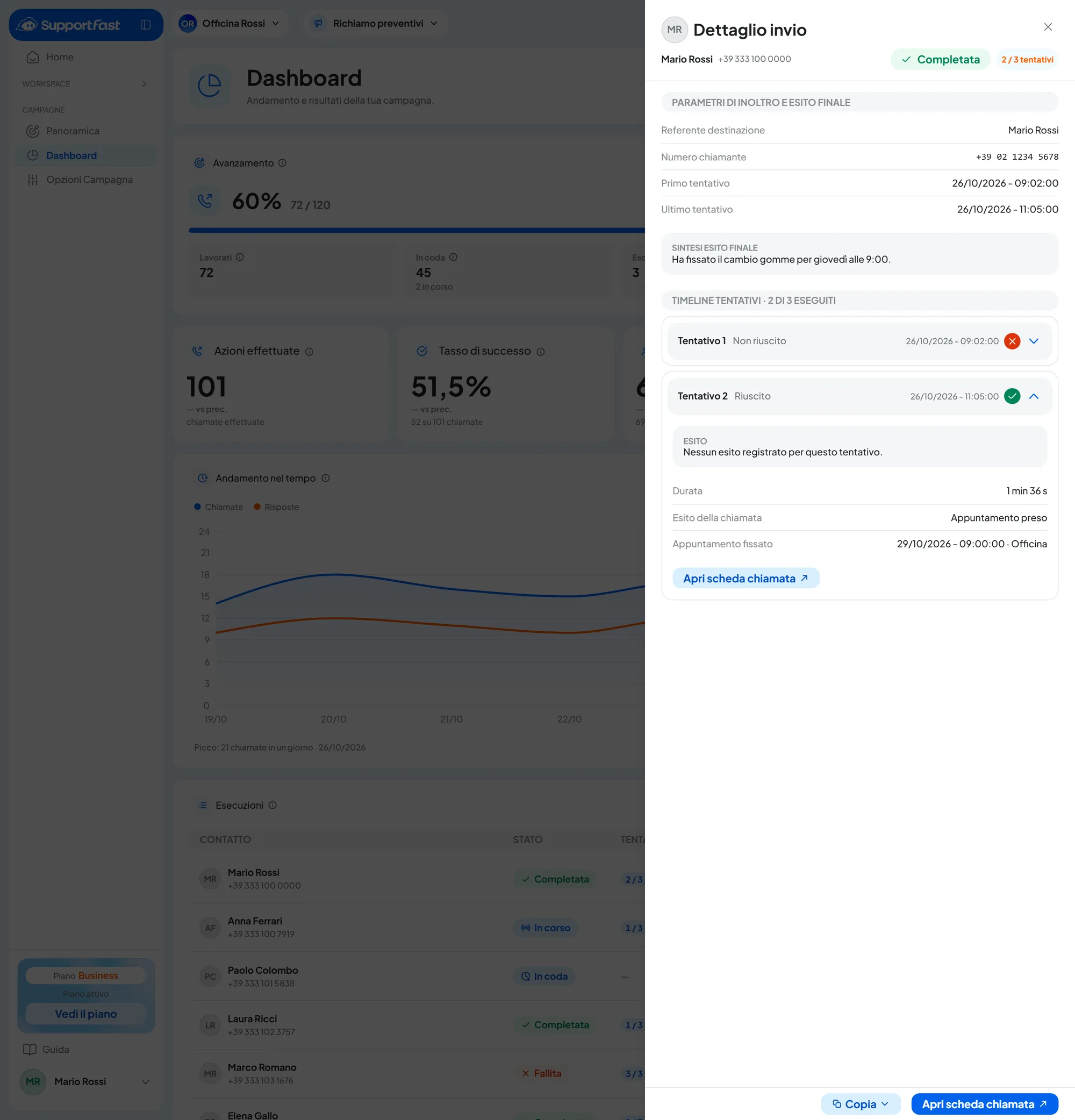Click the Tasso di successo check icon

[422, 351]
